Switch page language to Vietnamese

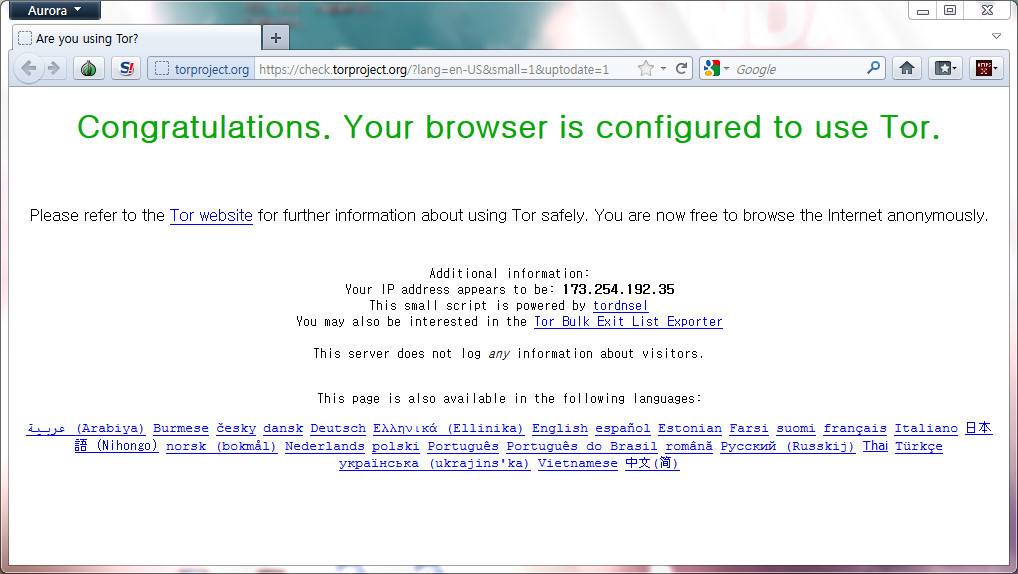577,464
